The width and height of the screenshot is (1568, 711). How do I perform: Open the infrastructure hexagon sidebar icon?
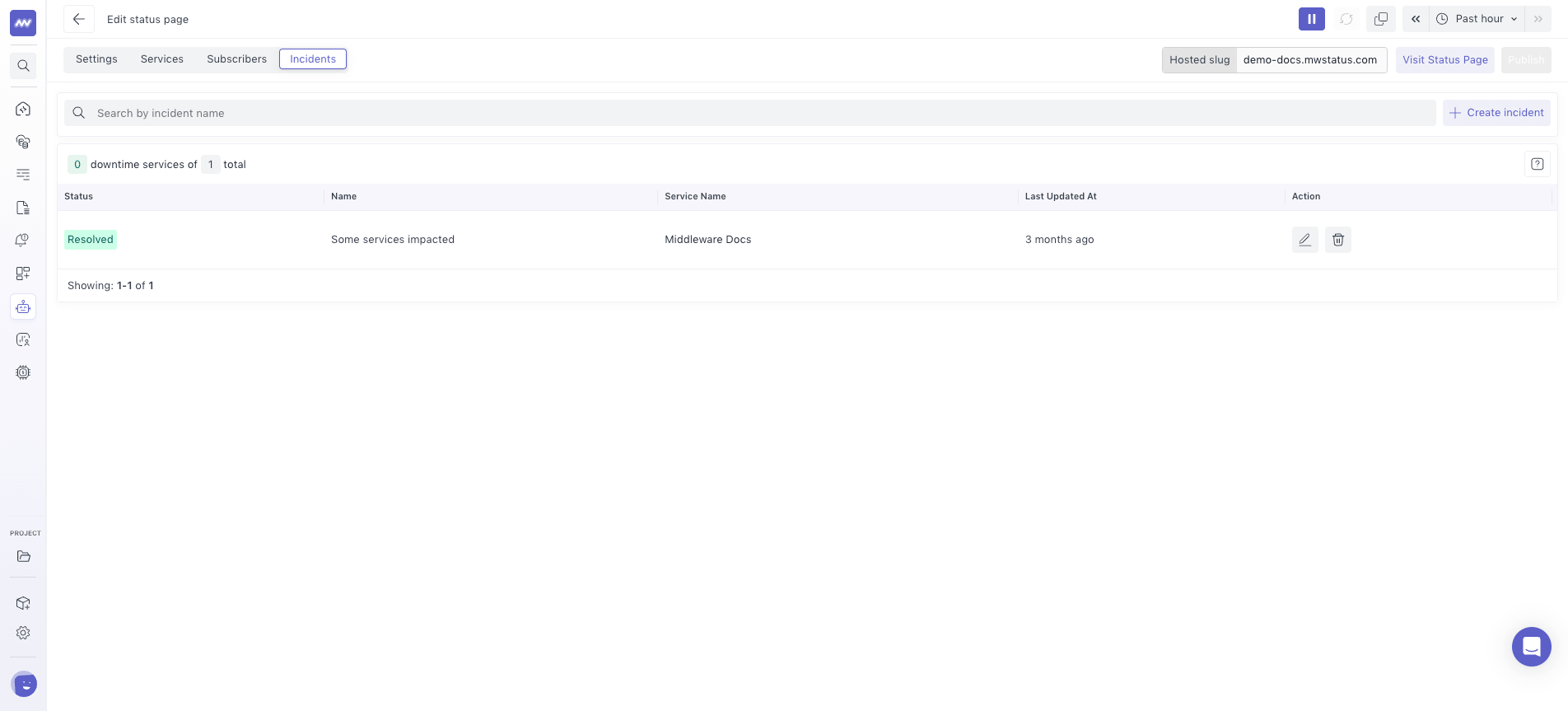(23, 109)
